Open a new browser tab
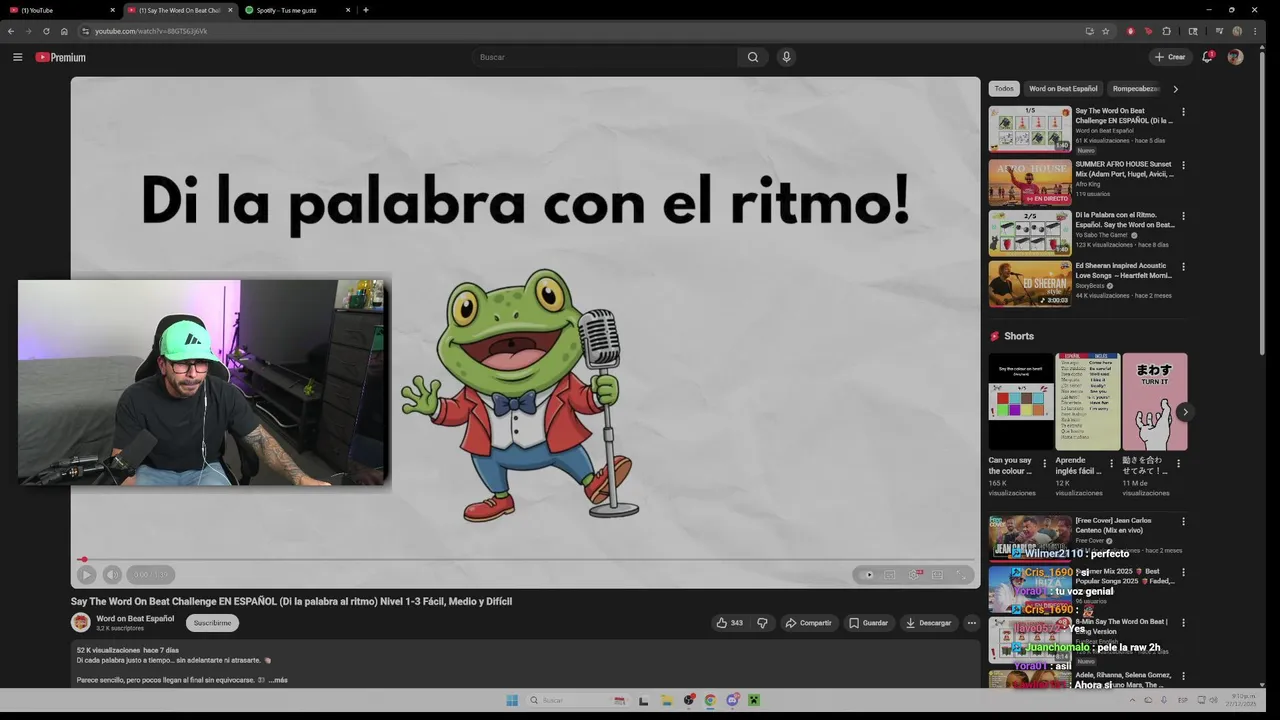 pos(366,10)
